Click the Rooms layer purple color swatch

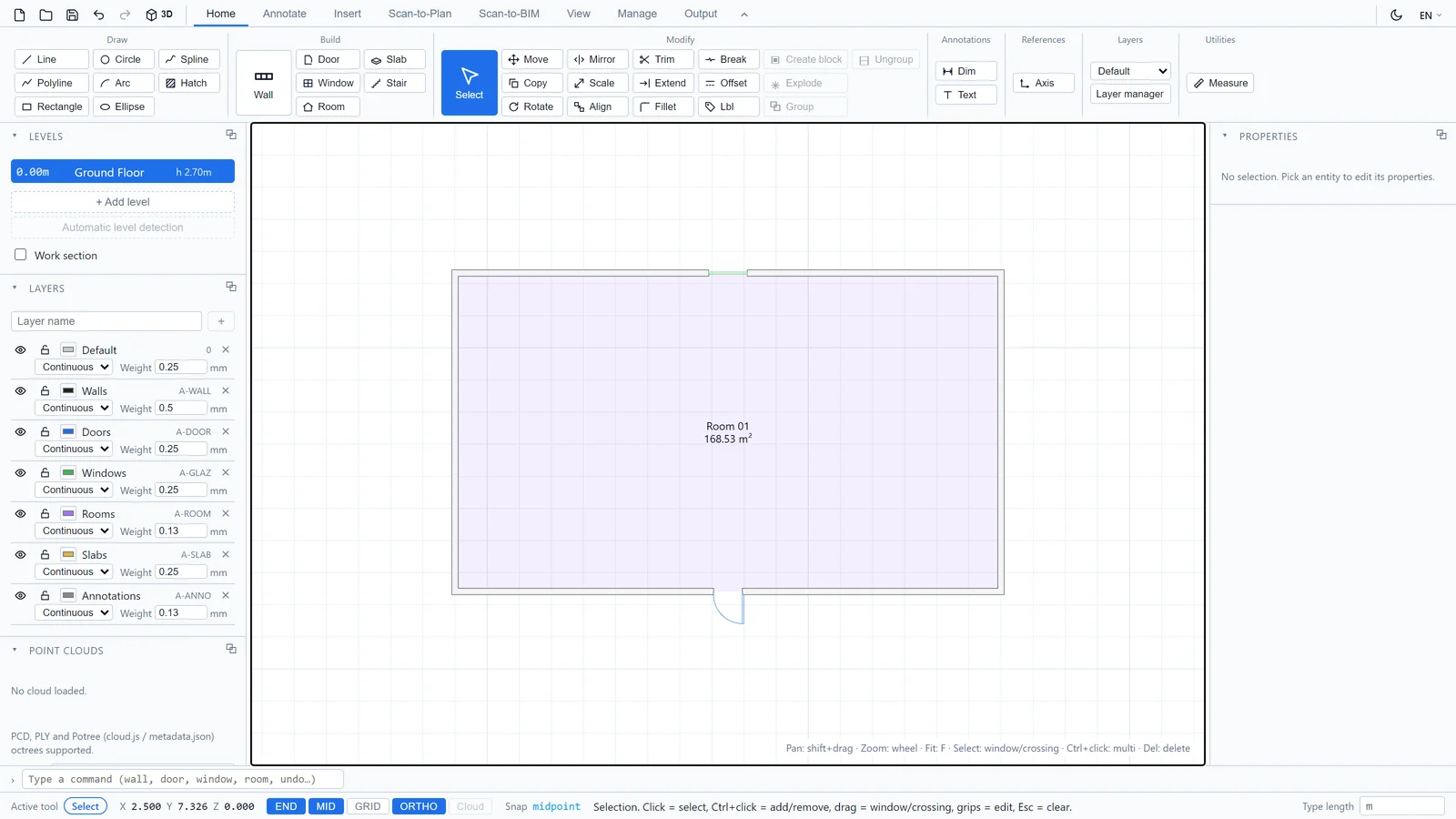tap(68, 513)
